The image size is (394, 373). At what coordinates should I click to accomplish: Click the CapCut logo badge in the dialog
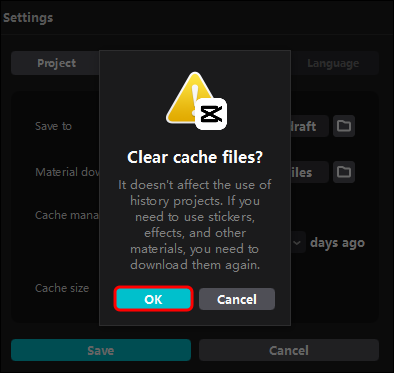click(x=211, y=114)
